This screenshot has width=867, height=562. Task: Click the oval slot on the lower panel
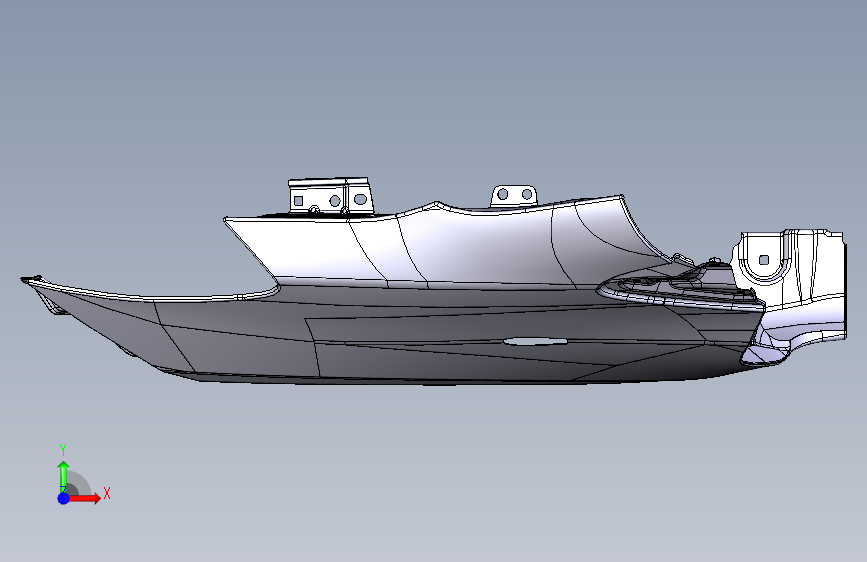tap(534, 341)
